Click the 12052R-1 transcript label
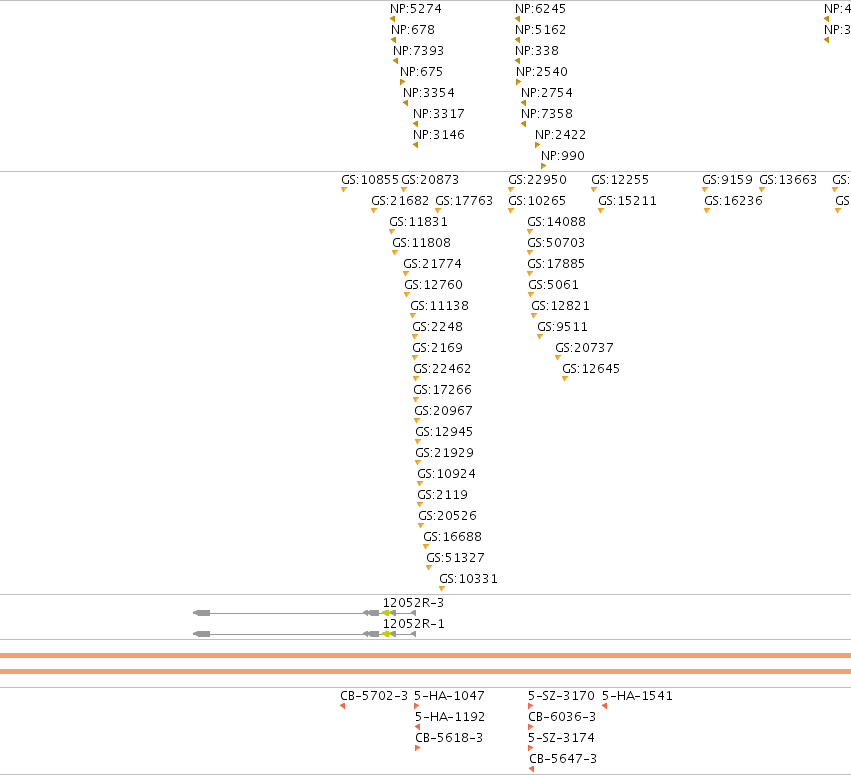 point(414,624)
